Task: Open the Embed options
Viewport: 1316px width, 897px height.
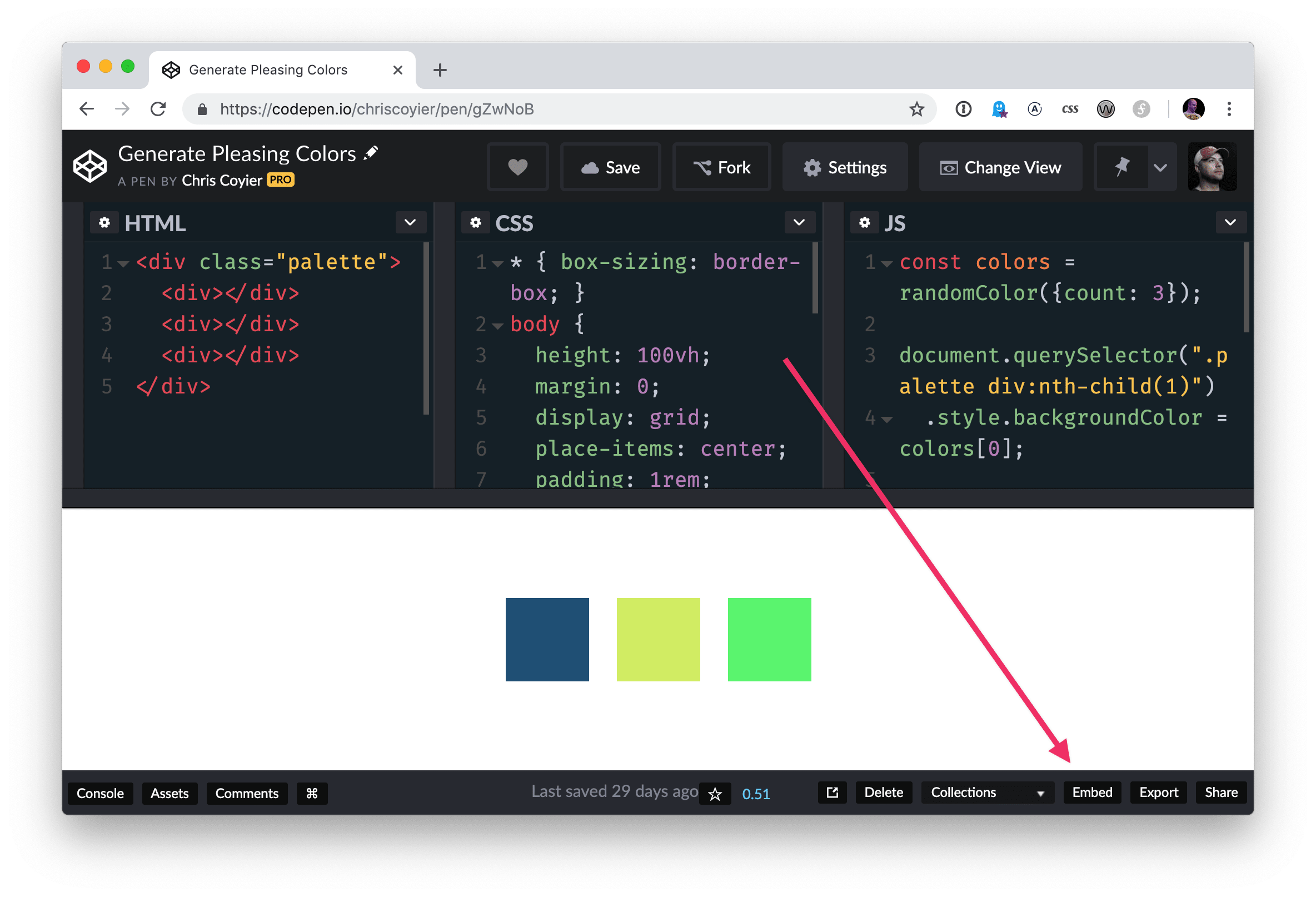Action: tap(1093, 792)
